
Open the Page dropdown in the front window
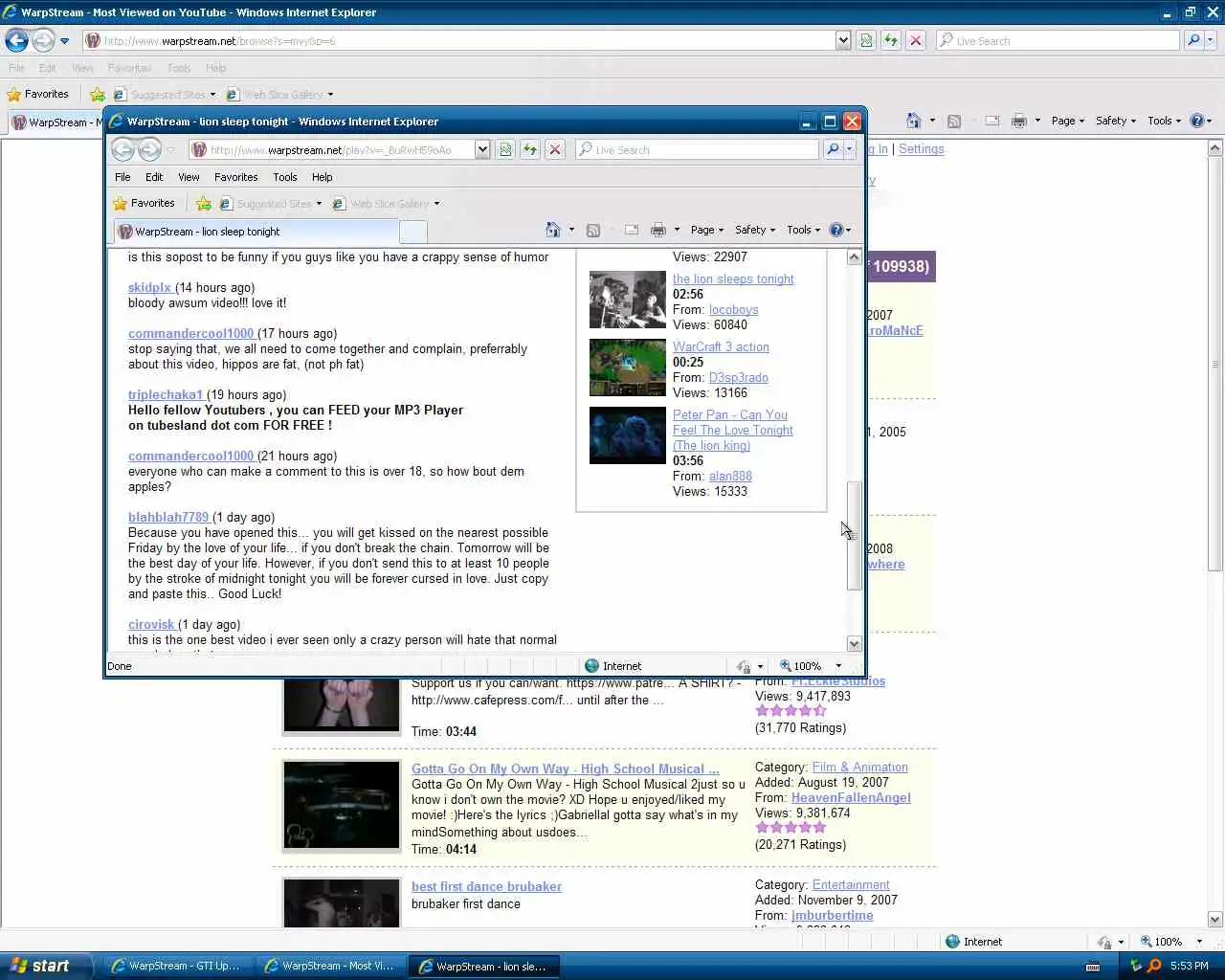point(707,230)
